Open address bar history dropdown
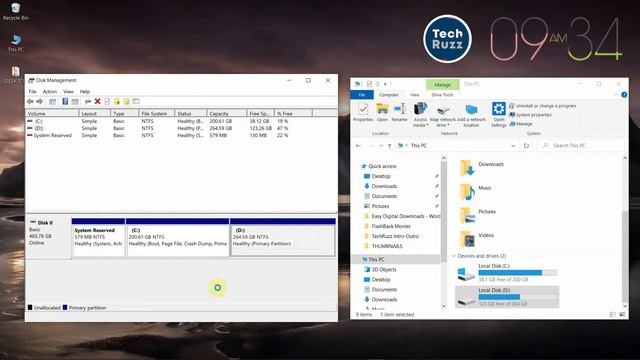Image resolution: width=640 pixels, height=360 pixels. coord(513,146)
